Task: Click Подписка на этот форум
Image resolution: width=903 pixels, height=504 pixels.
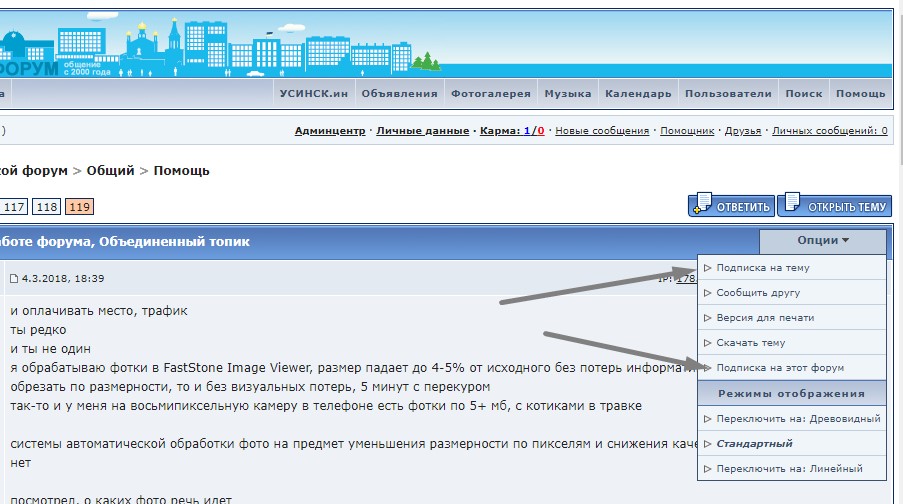Action: tap(773, 368)
